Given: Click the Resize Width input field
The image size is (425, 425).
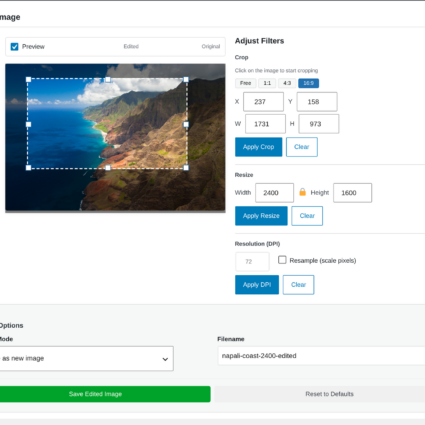Looking at the screenshot, I should pos(274,193).
